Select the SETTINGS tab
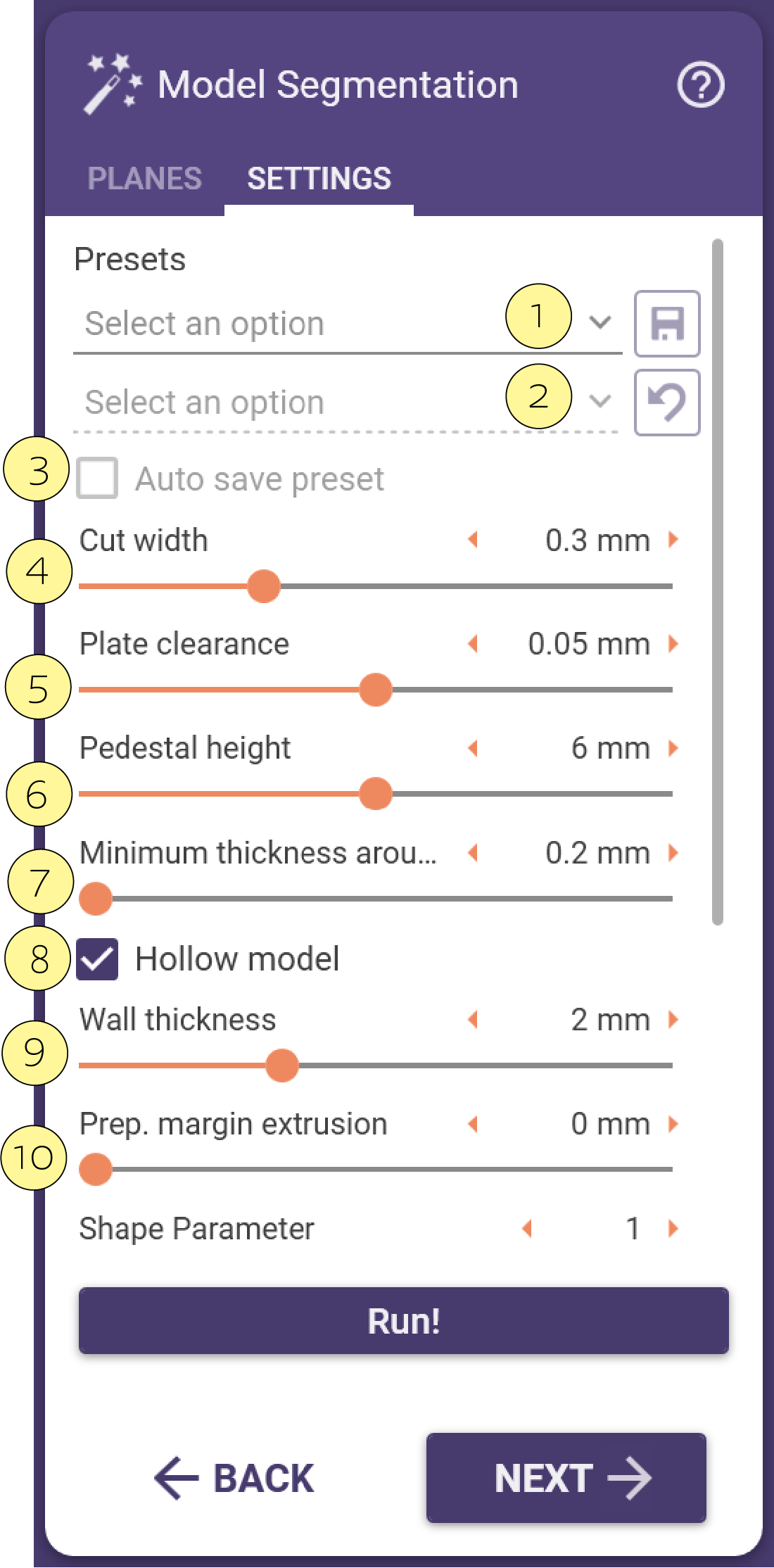The width and height of the screenshot is (774, 1568). click(x=319, y=179)
